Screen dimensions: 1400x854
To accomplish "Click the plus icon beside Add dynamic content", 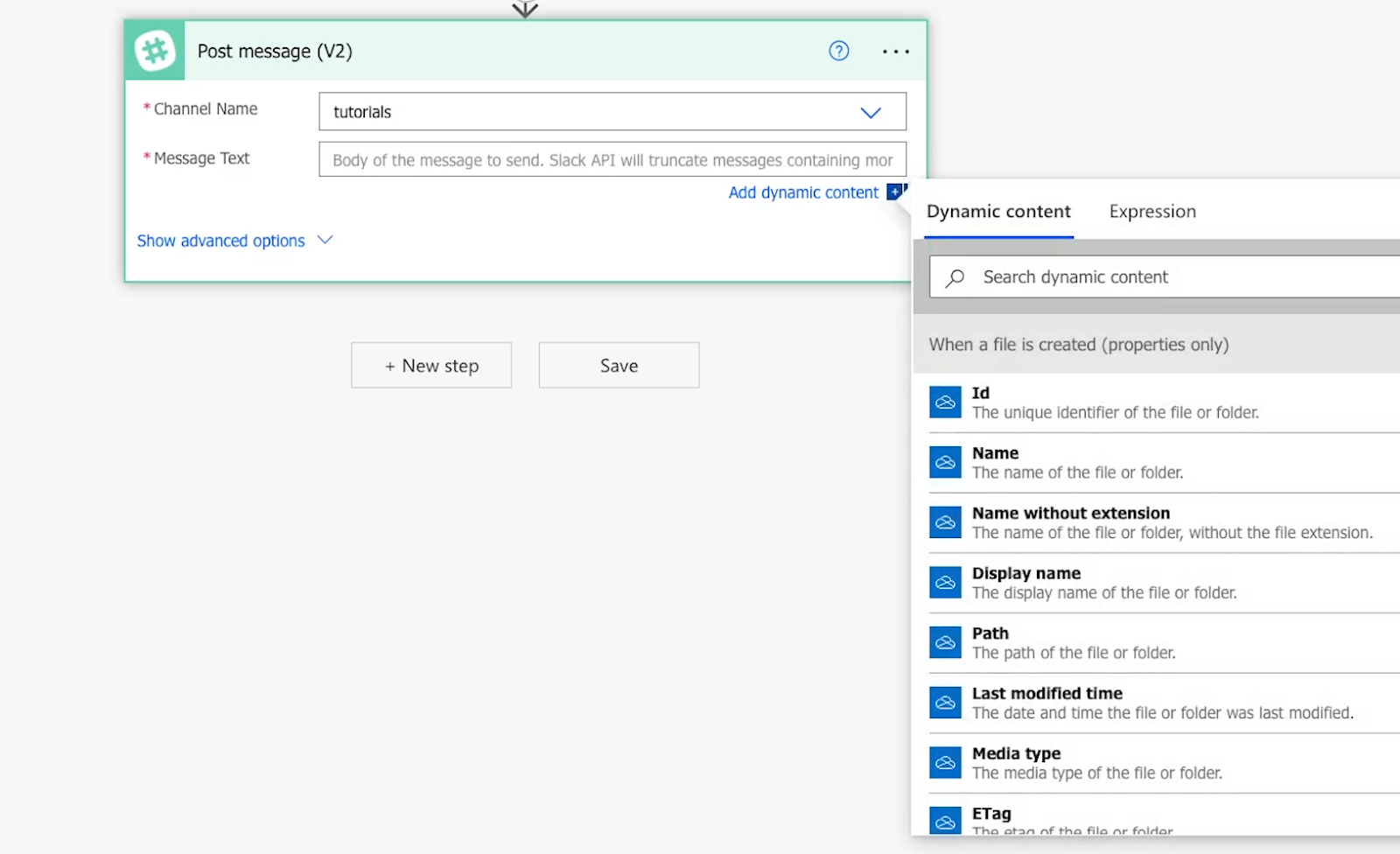I will tap(896, 192).
